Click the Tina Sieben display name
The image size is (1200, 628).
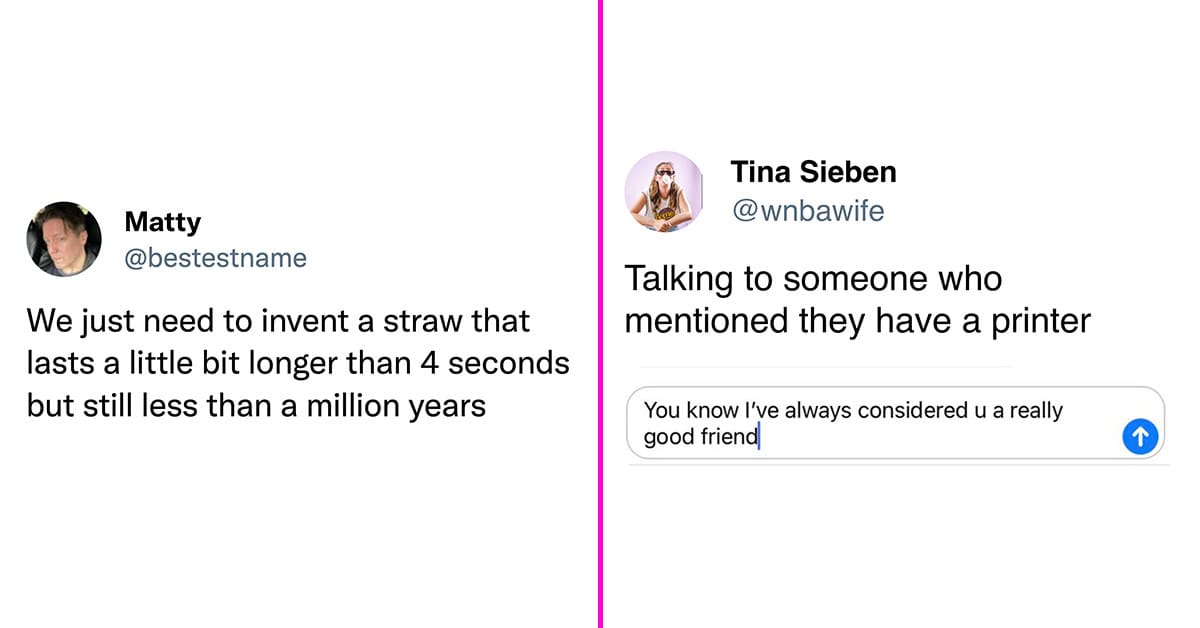click(x=813, y=172)
